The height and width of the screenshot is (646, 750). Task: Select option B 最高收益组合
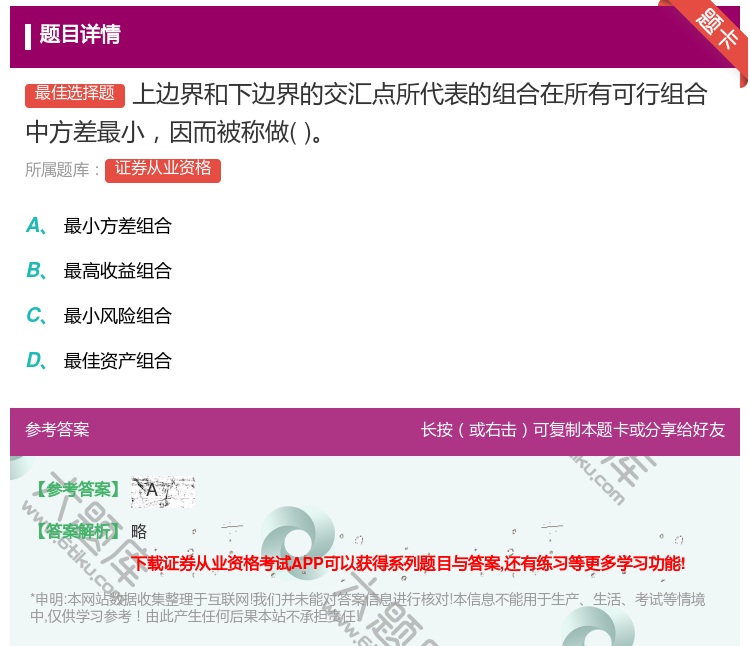pyautogui.click(x=99, y=271)
